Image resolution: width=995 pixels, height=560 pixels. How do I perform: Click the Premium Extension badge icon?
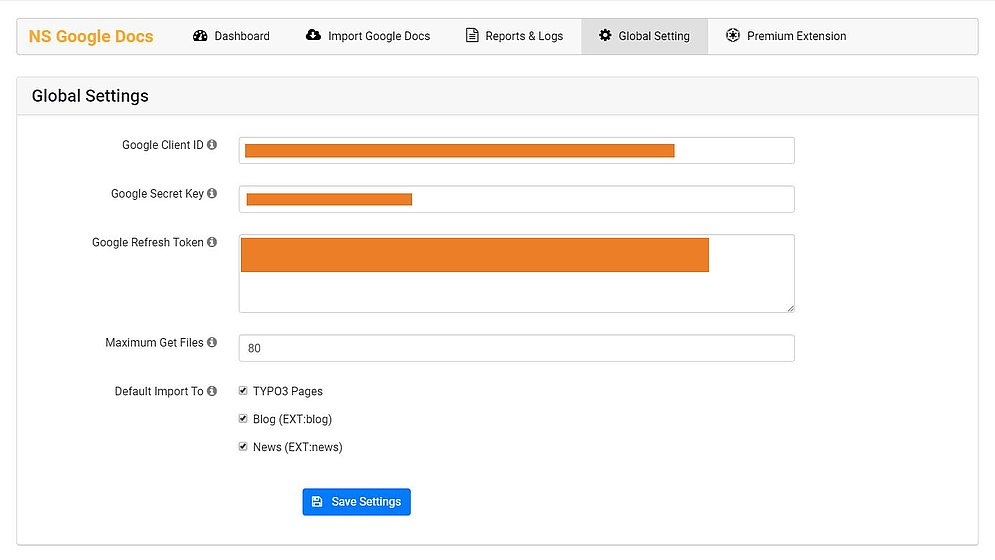733,36
